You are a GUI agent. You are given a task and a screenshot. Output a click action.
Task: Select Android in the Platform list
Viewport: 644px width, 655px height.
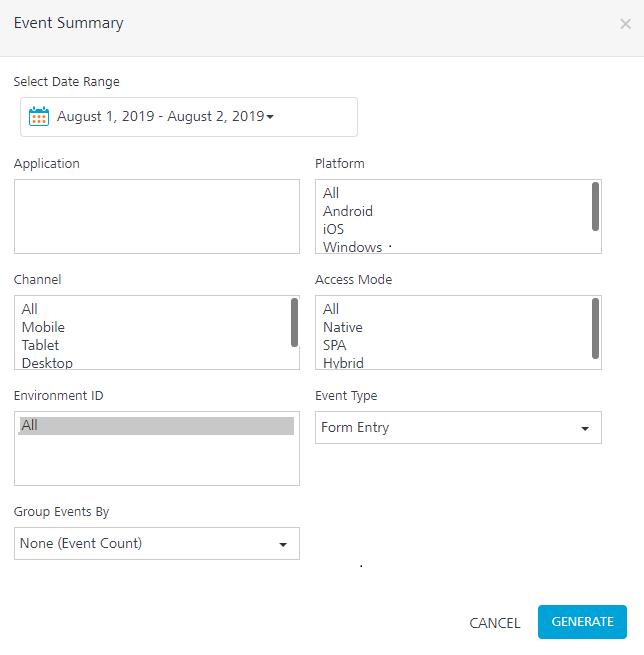347,211
